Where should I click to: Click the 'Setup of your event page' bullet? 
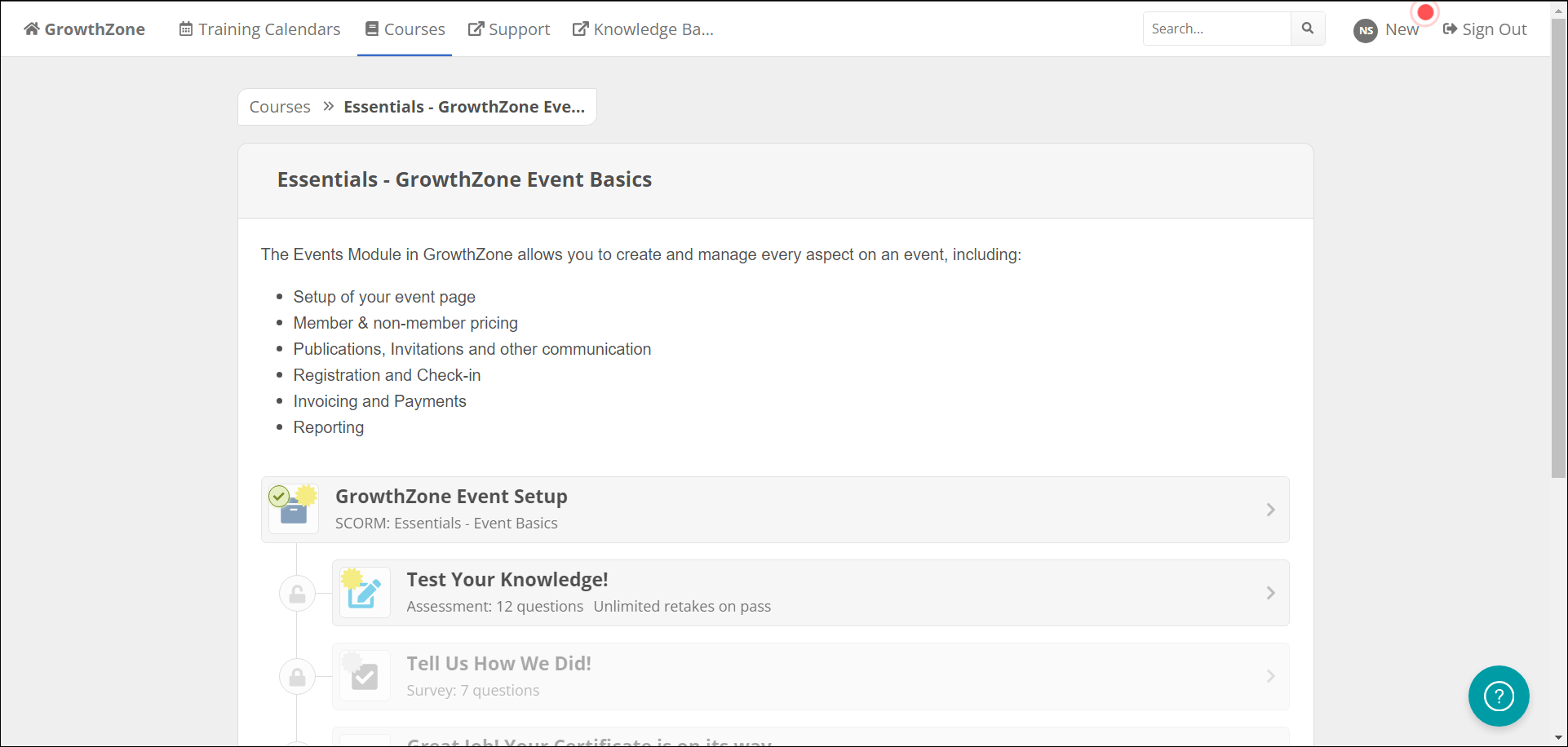pos(384,297)
